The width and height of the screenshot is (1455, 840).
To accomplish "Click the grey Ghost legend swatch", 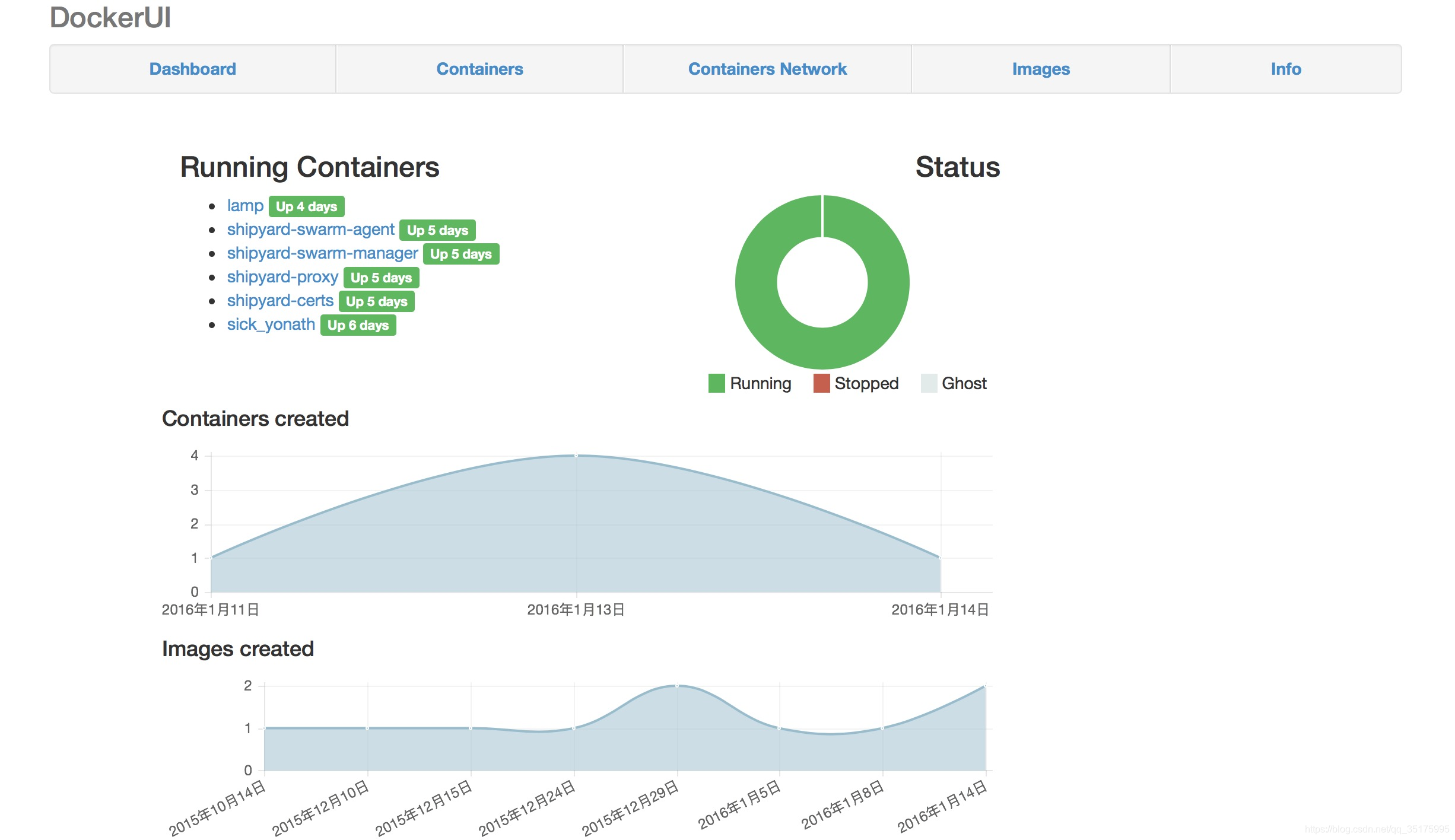I will click(929, 383).
